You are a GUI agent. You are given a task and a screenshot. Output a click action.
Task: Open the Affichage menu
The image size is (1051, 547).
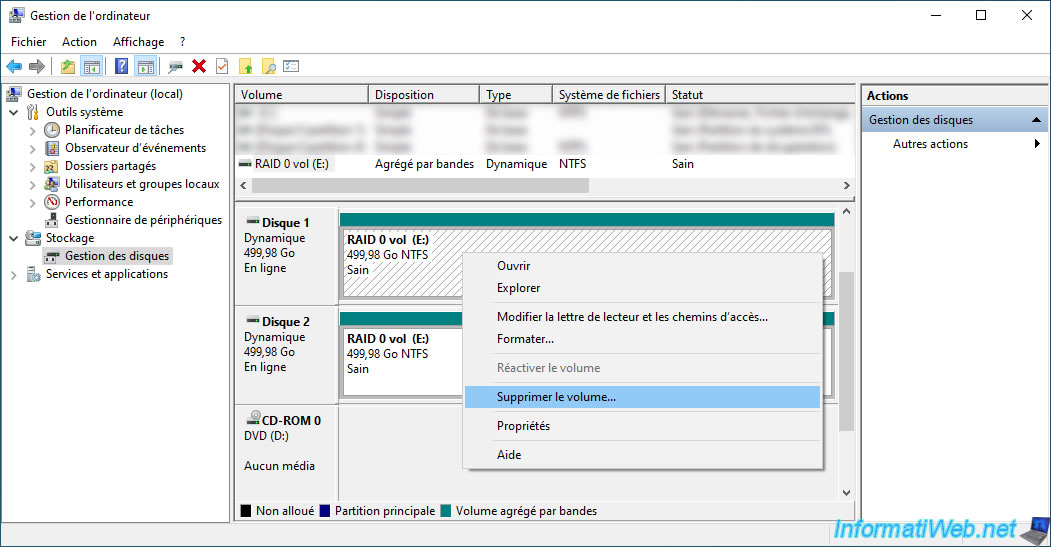138,42
